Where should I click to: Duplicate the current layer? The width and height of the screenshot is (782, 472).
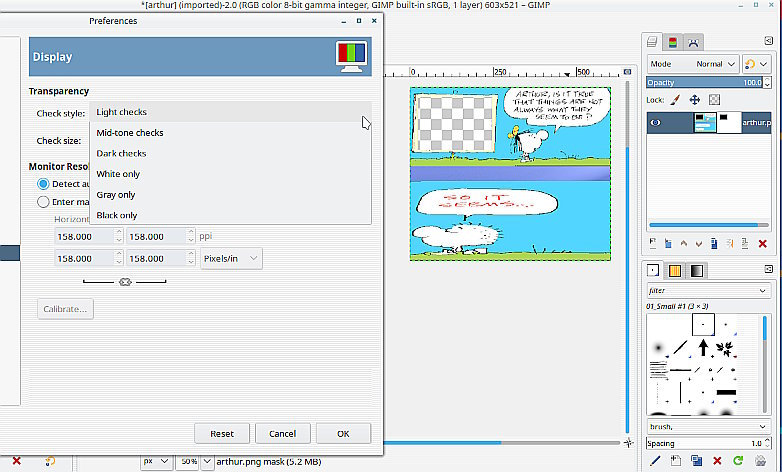714,243
